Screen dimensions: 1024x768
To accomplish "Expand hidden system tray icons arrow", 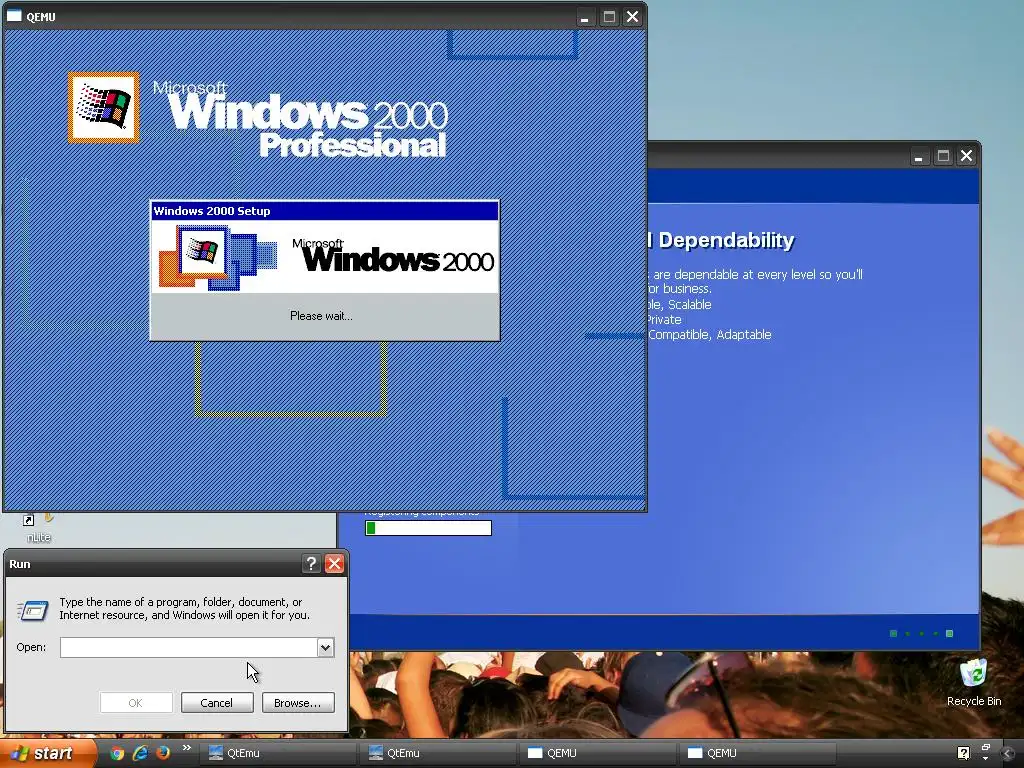I will pos(1008,754).
